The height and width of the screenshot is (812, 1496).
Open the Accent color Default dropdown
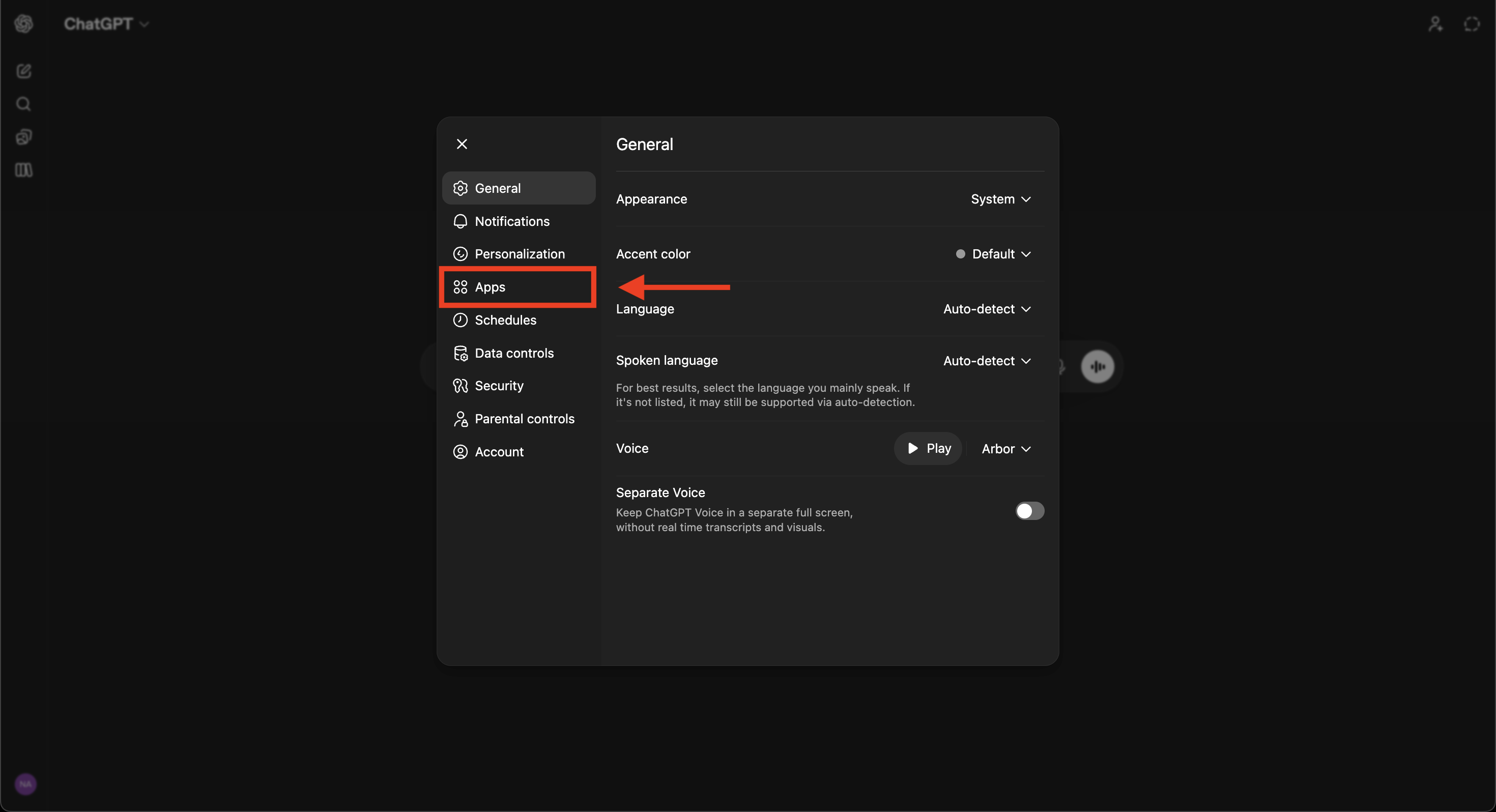click(x=994, y=254)
